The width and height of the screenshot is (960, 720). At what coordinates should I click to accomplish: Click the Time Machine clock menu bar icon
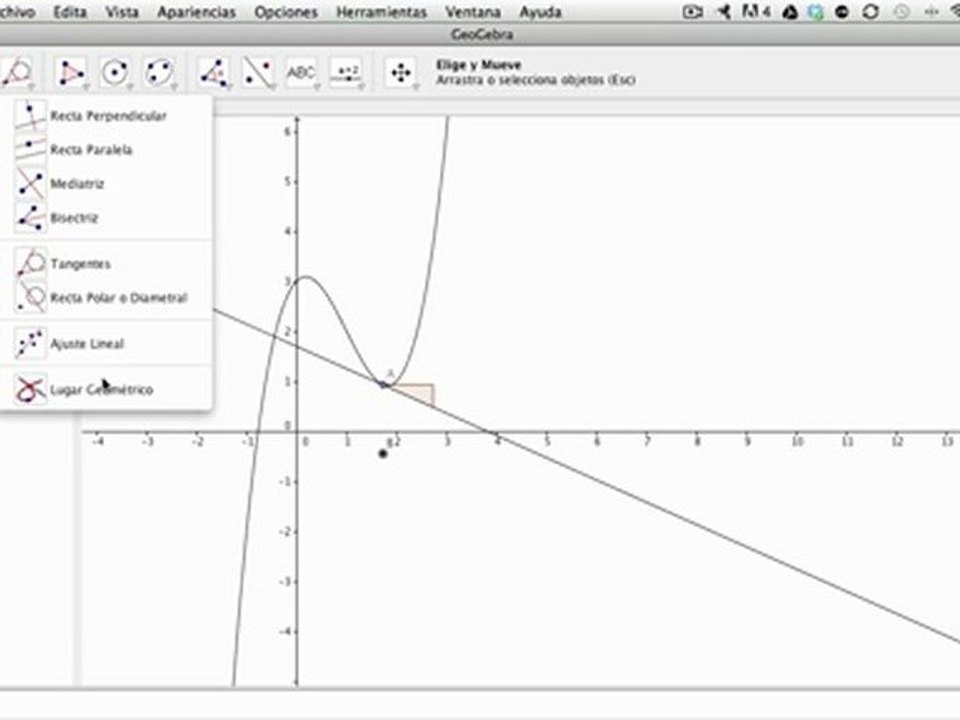click(901, 12)
